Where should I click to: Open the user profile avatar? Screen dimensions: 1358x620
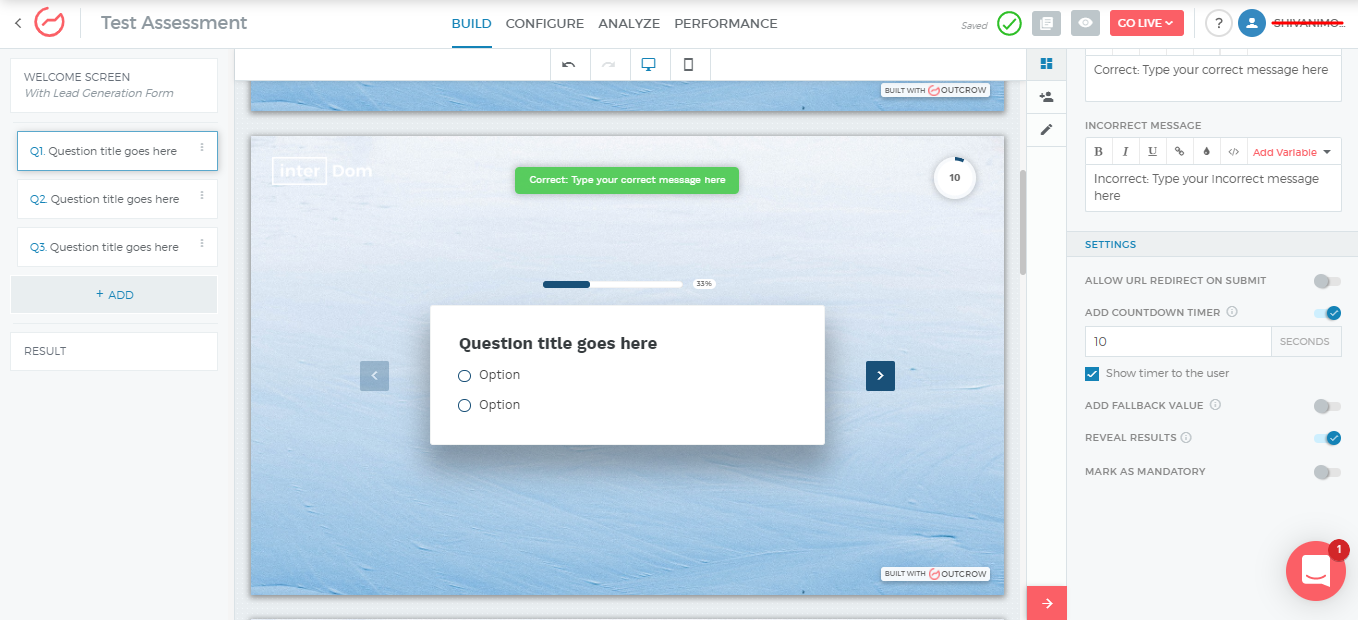pyautogui.click(x=1252, y=23)
